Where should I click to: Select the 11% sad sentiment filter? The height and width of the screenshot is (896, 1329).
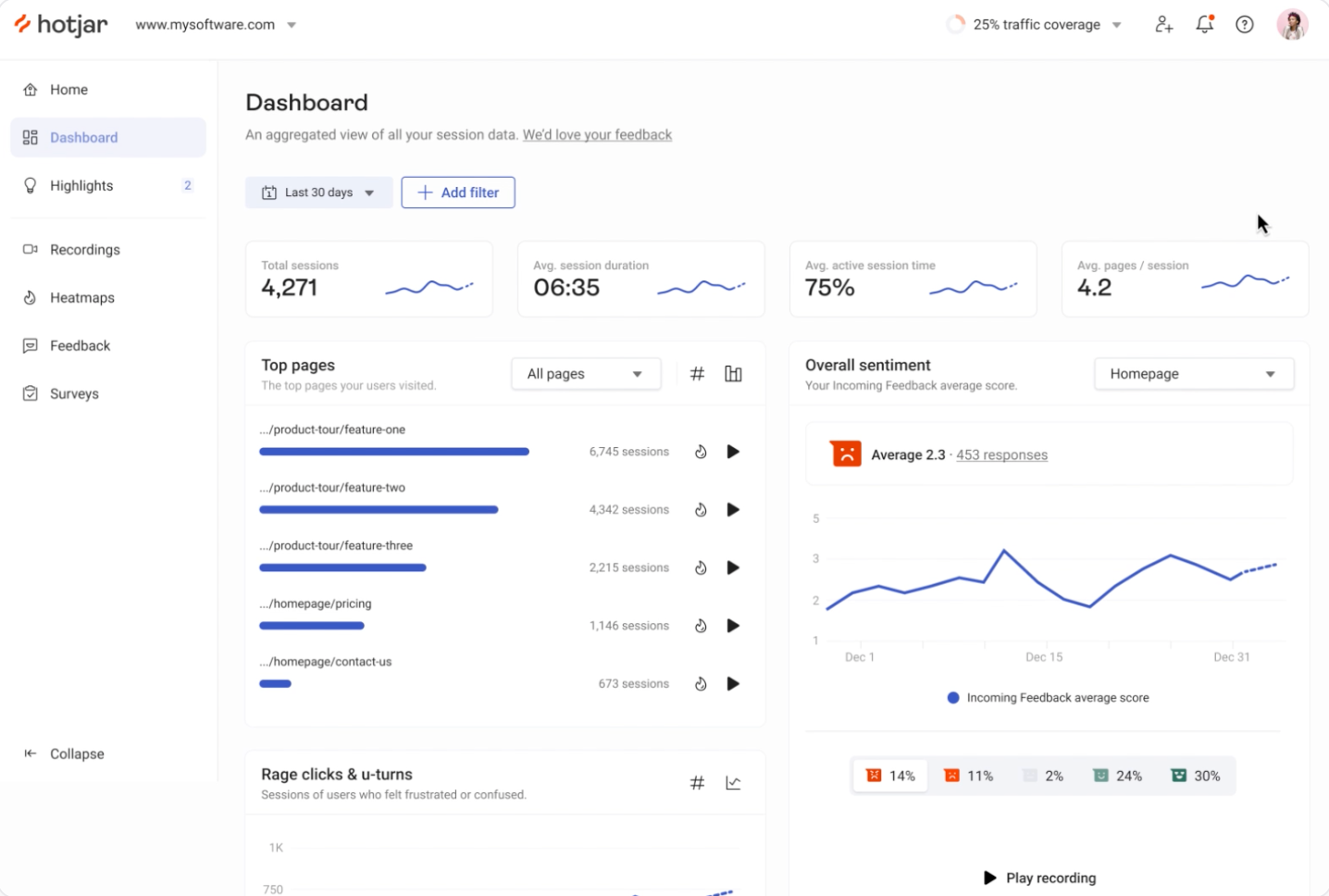coord(968,776)
